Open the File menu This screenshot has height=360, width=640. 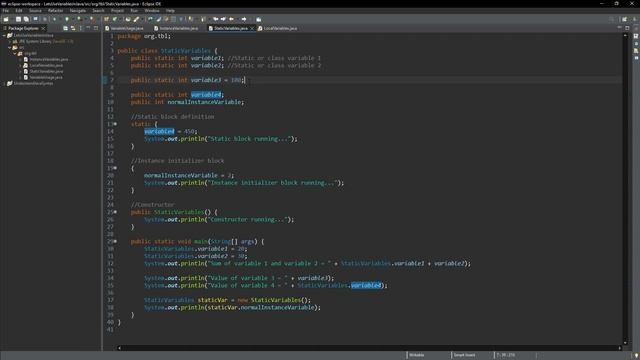[6, 11]
